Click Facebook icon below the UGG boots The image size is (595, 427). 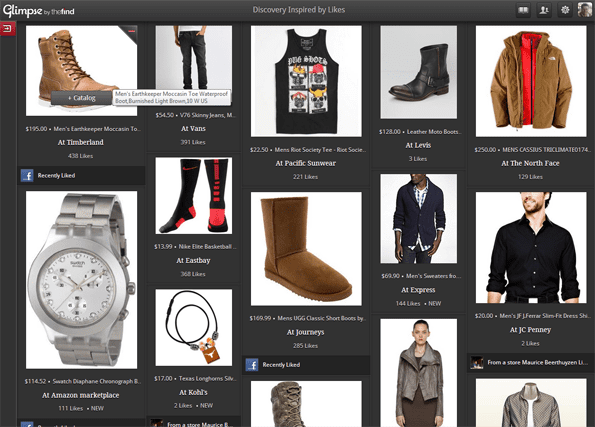[x=252, y=364]
